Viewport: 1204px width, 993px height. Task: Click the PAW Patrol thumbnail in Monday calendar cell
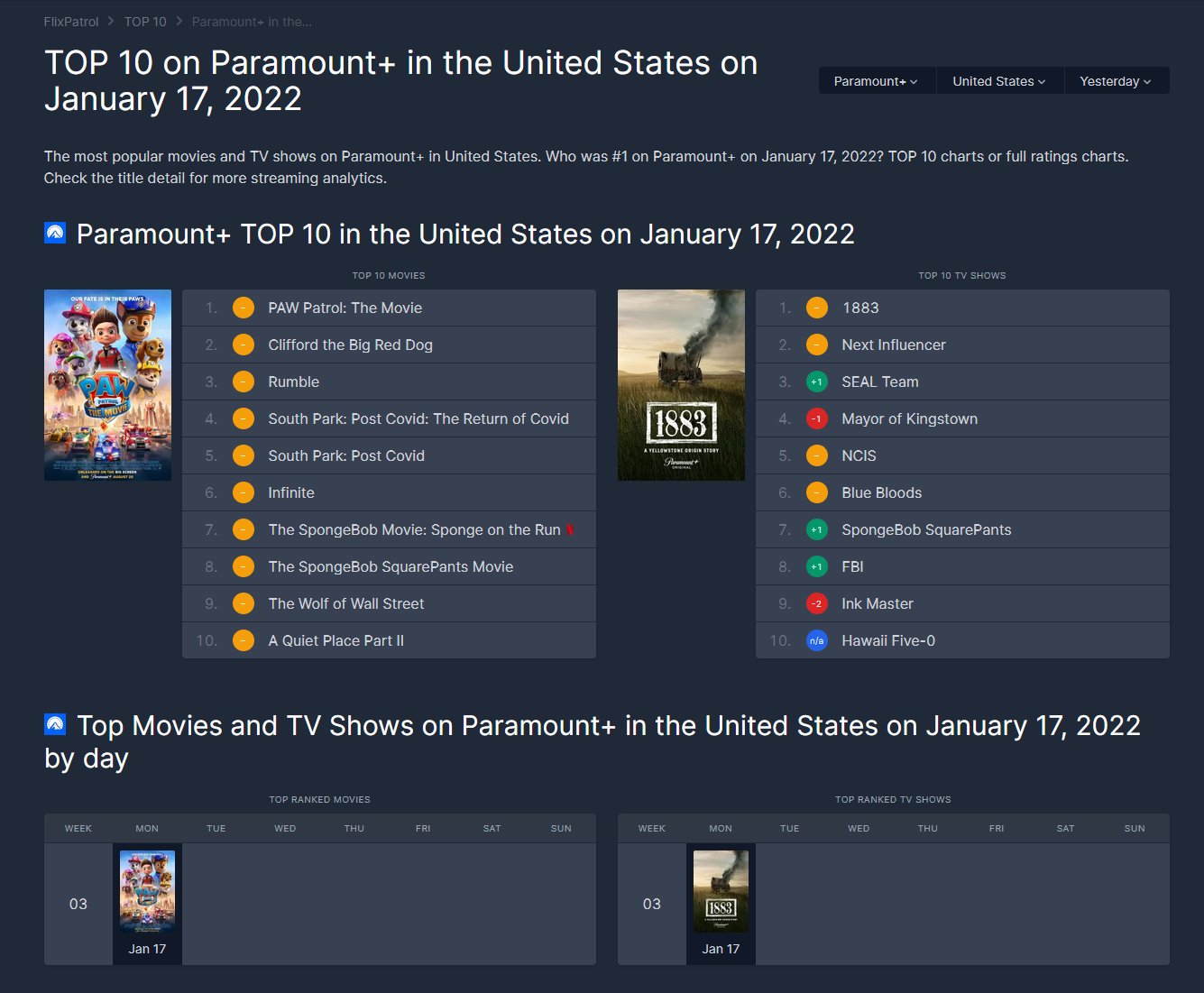[x=147, y=891]
